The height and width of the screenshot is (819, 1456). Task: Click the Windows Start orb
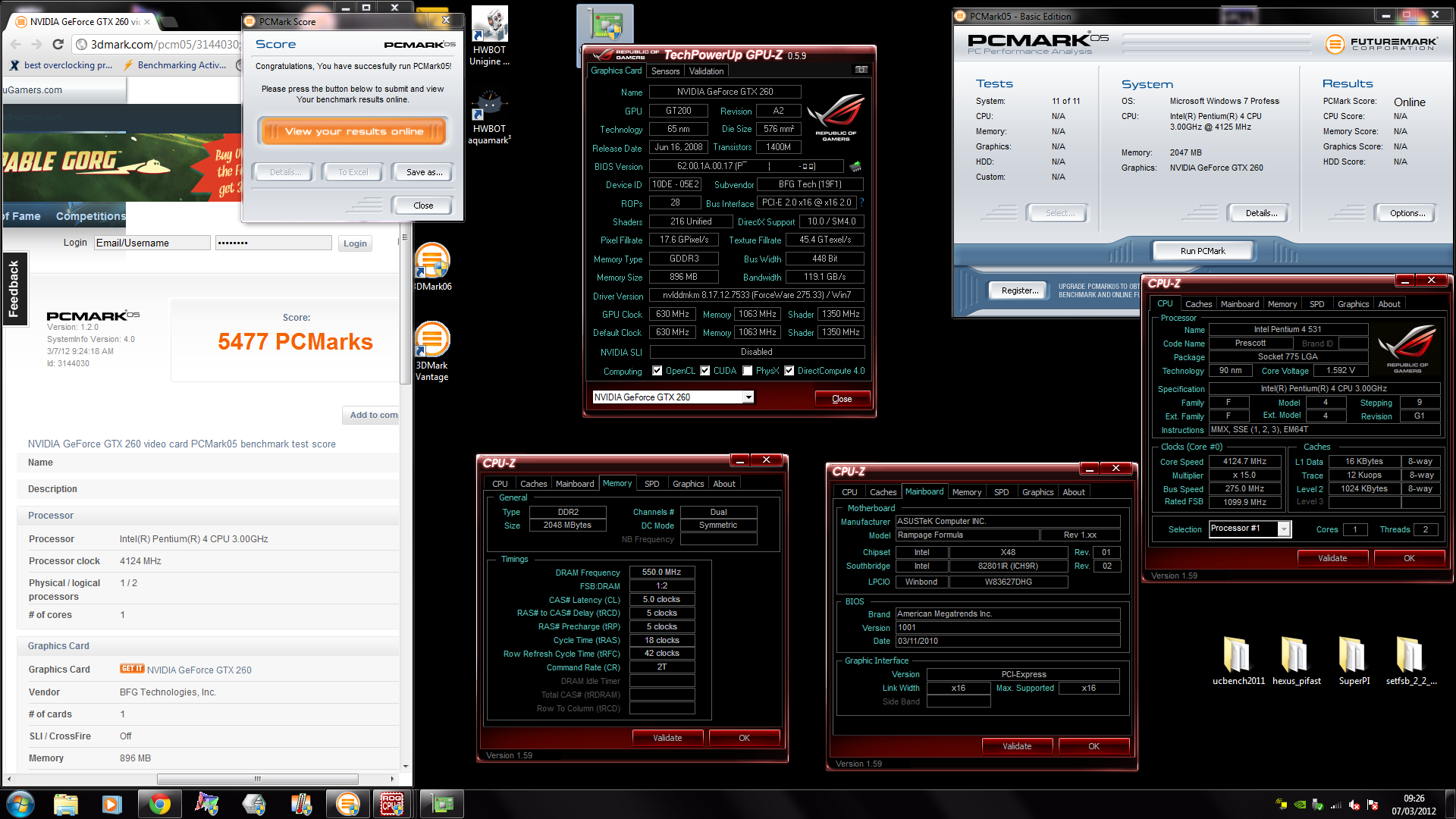pyautogui.click(x=20, y=804)
